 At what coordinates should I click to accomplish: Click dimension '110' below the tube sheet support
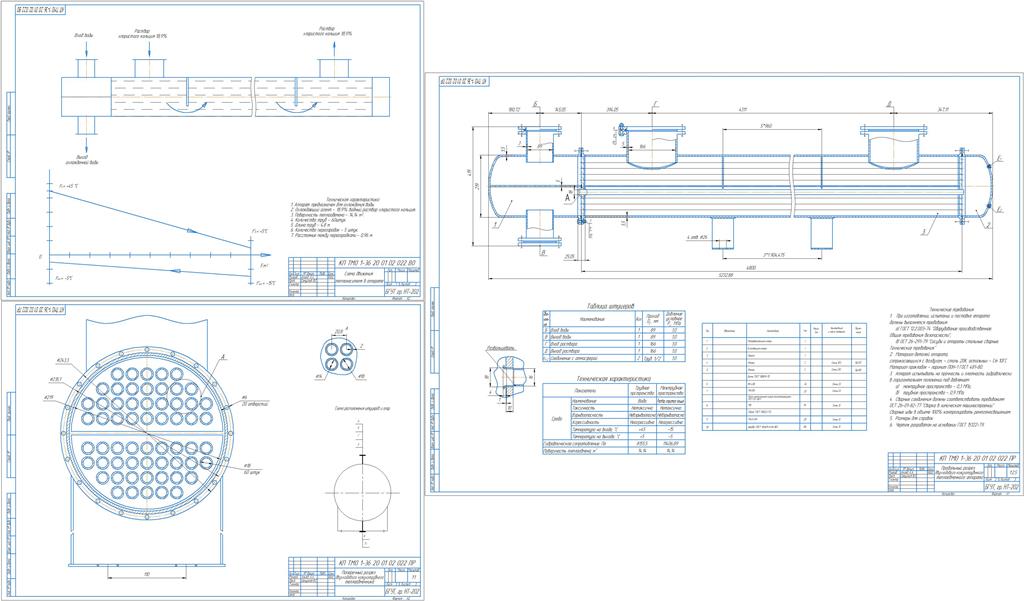[x=148, y=574]
